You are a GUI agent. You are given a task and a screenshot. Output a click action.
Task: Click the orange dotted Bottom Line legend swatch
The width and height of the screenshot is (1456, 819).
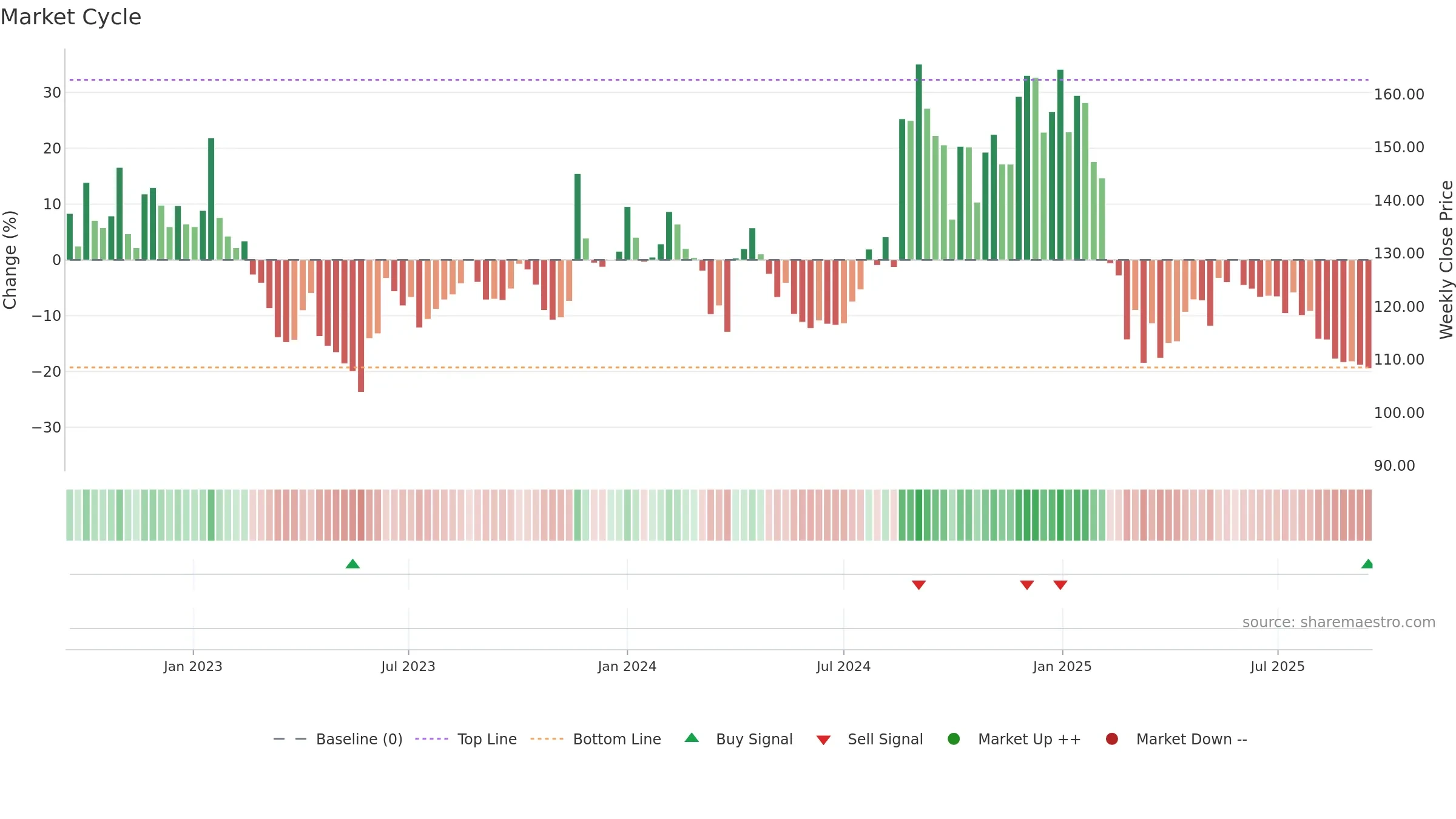tap(547, 739)
